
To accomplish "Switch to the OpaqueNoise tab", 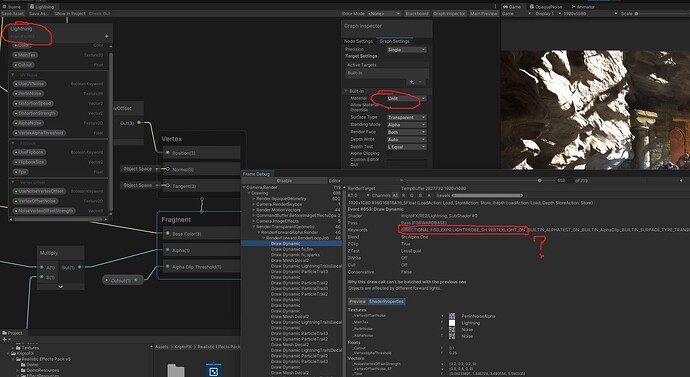I will click(x=546, y=7).
